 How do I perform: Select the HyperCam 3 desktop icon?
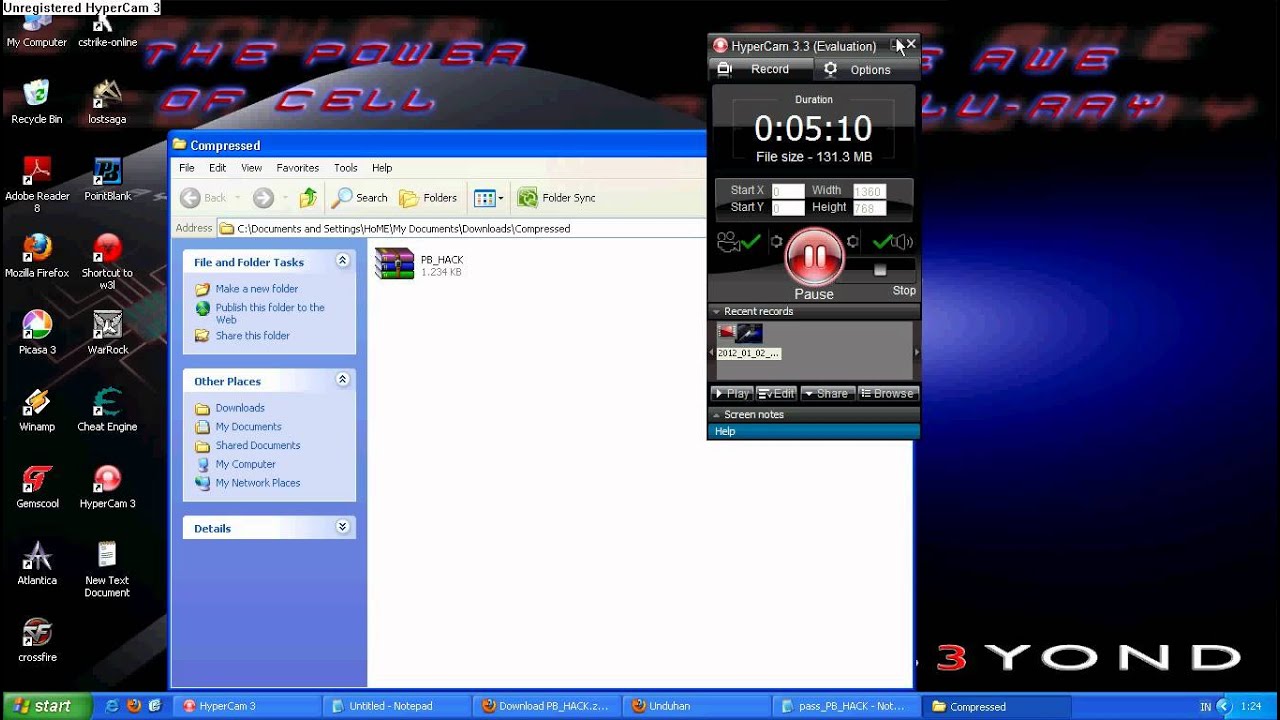click(x=107, y=487)
